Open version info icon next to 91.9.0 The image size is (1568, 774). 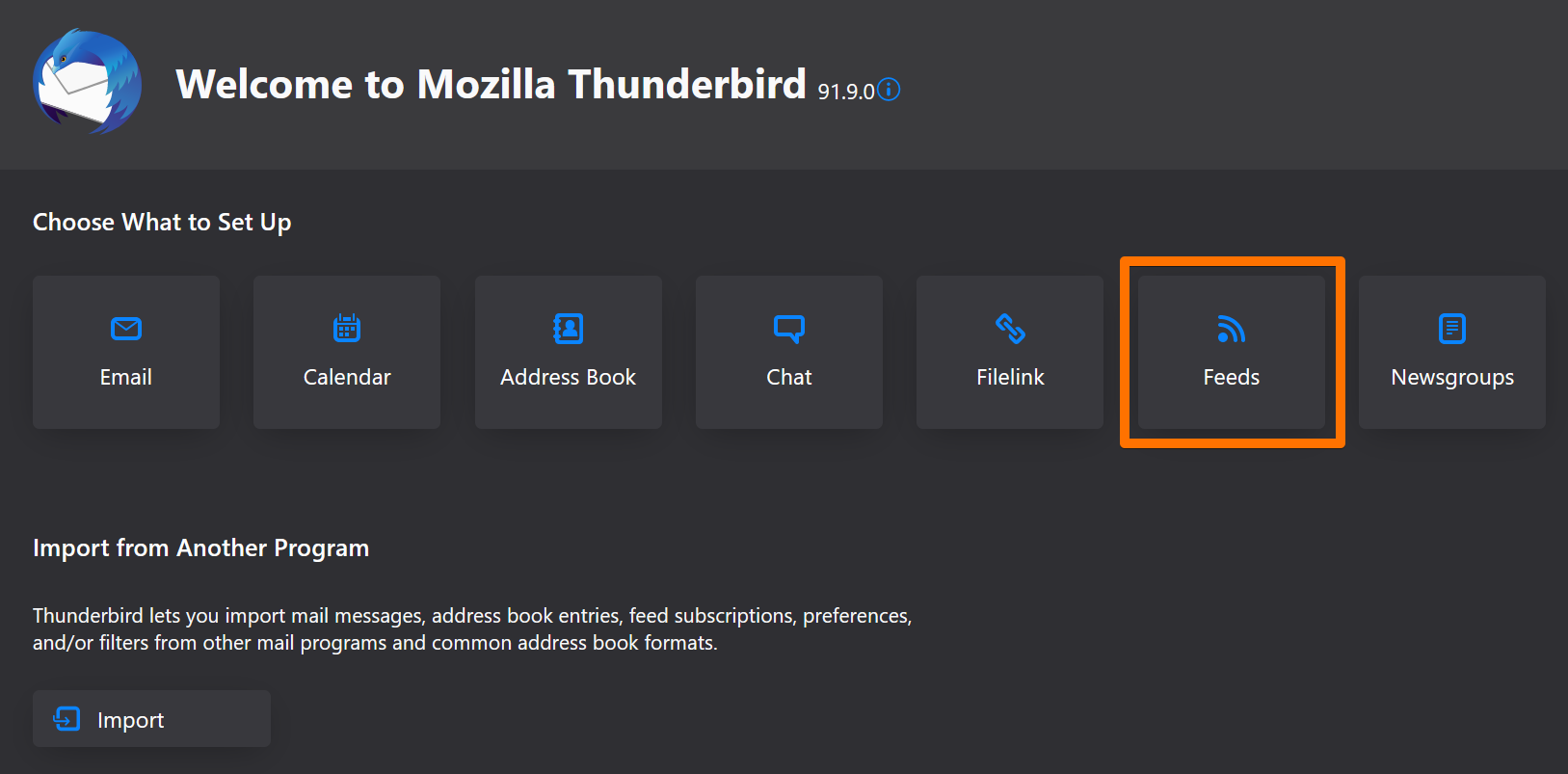pos(889,90)
